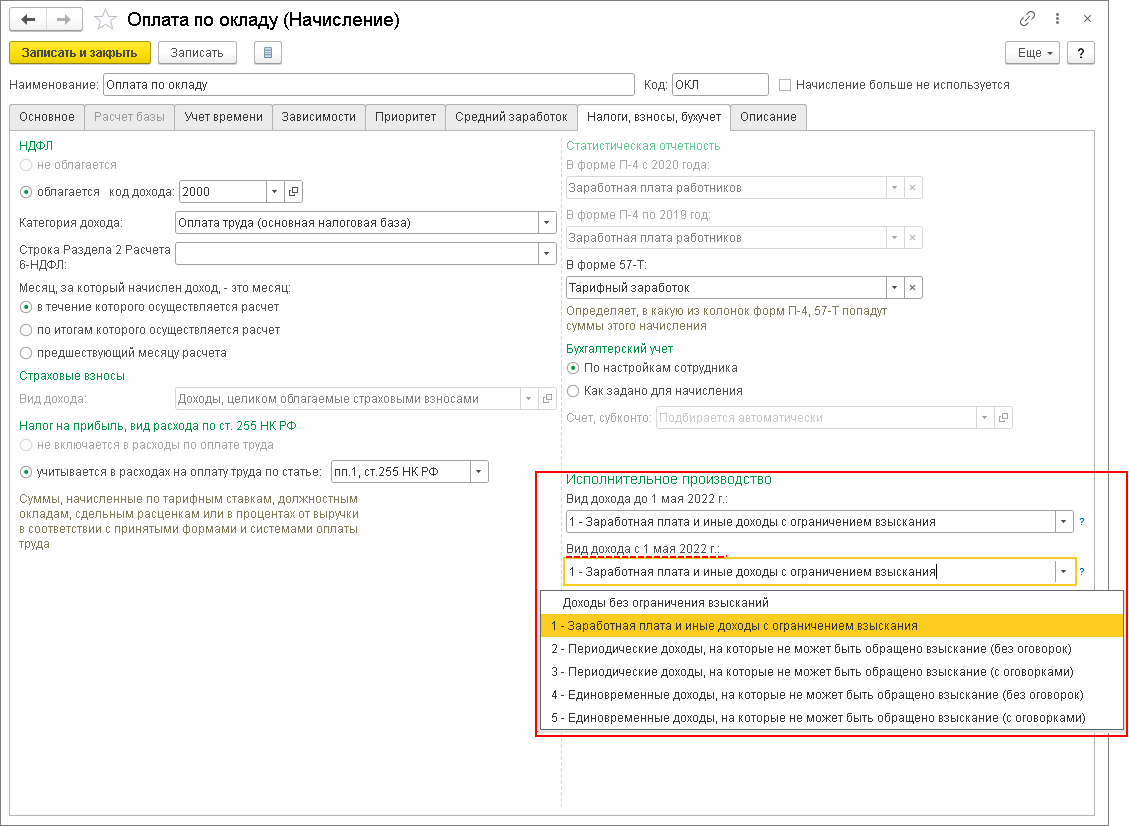The height and width of the screenshot is (826, 1129).
Task: Choose 'по итогам которого осуществляется расчет'
Action: point(26,330)
